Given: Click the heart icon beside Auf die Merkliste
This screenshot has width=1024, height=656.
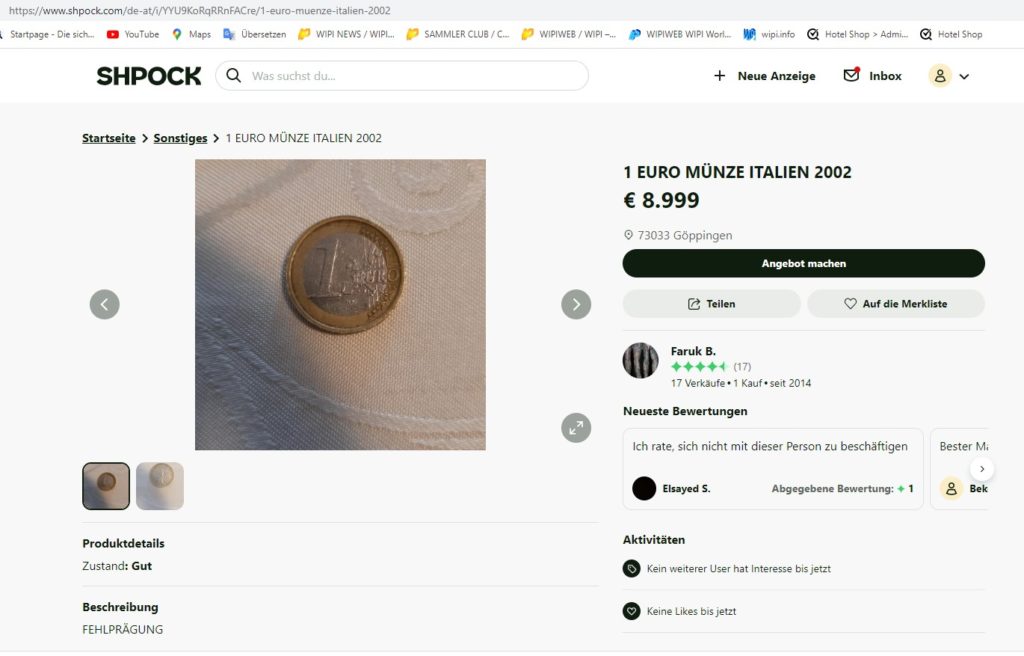Looking at the screenshot, I should (851, 302).
